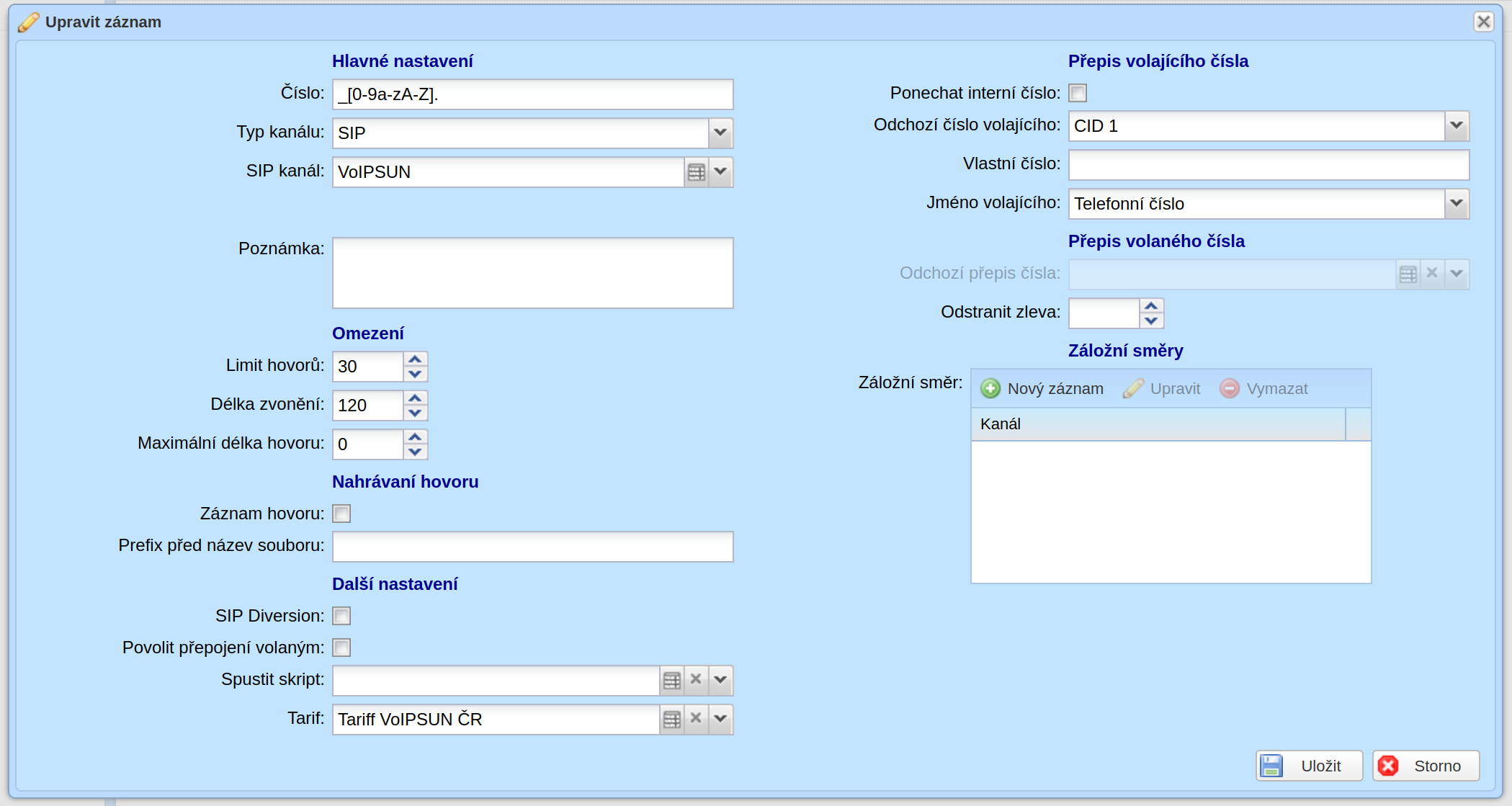
Task: Enable Povolit přepojení volaným checkbox
Action: coord(341,648)
